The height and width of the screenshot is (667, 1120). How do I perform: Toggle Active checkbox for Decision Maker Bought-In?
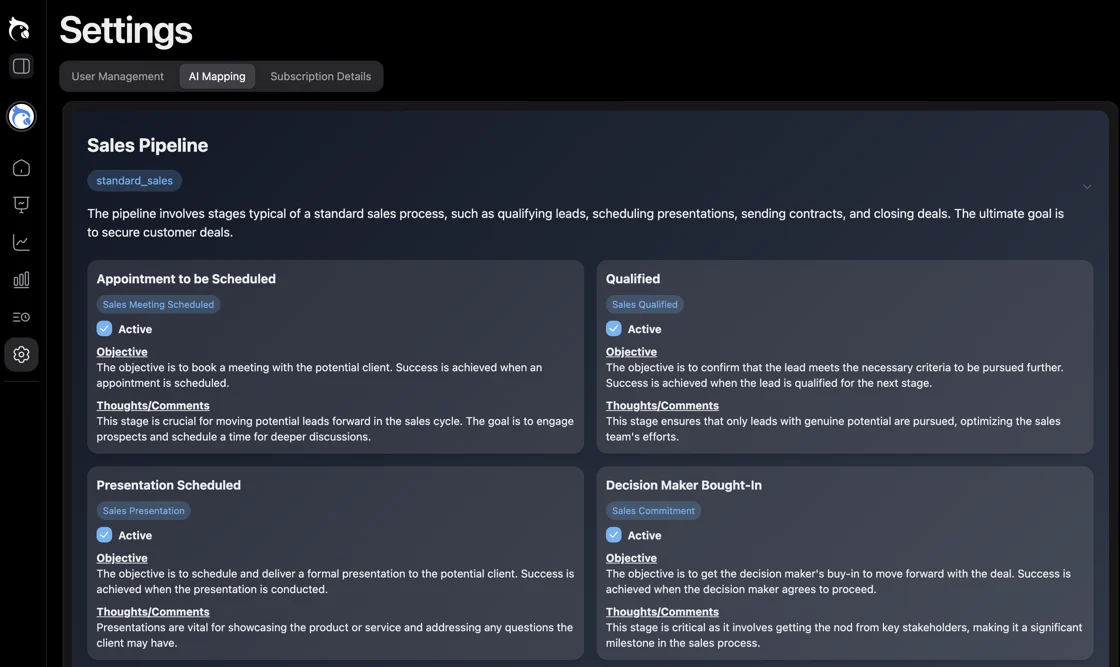614,535
